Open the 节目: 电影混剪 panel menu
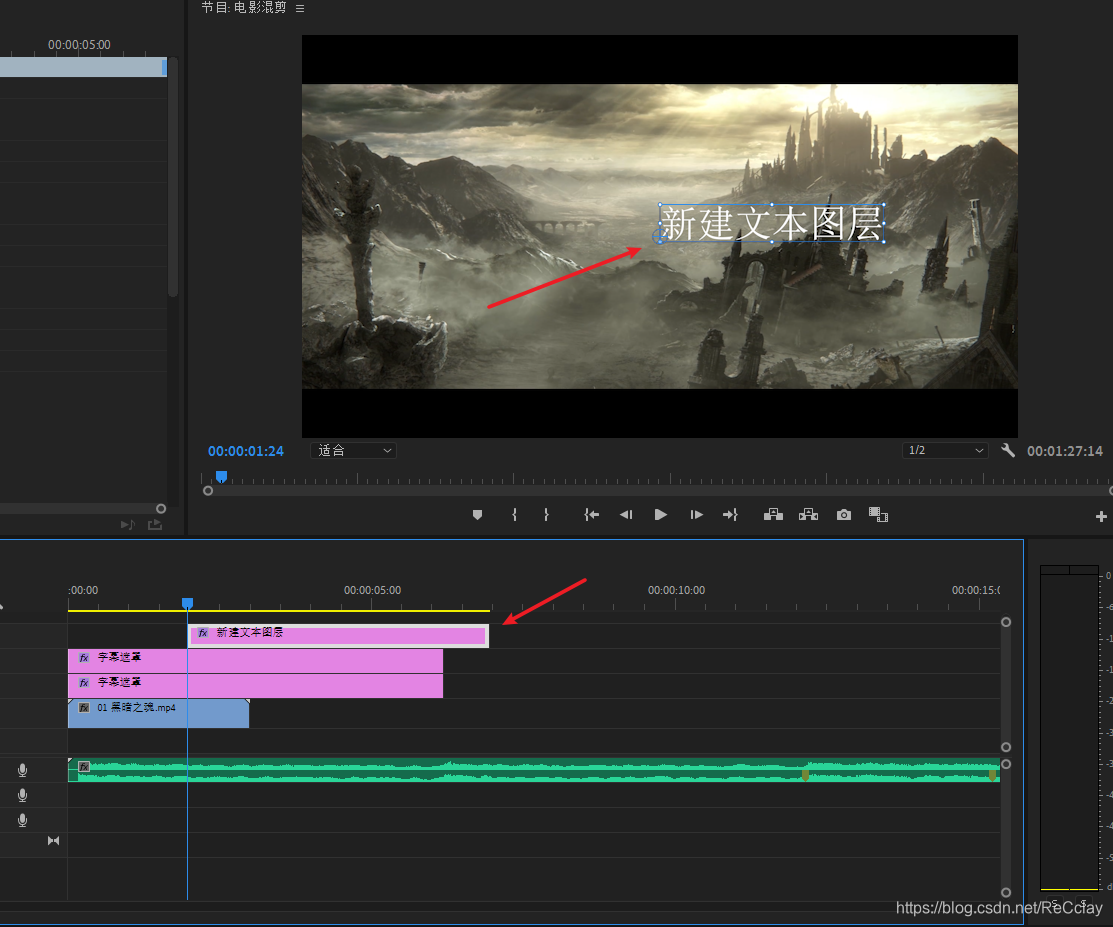The height and width of the screenshot is (927, 1113). [300, 9]
